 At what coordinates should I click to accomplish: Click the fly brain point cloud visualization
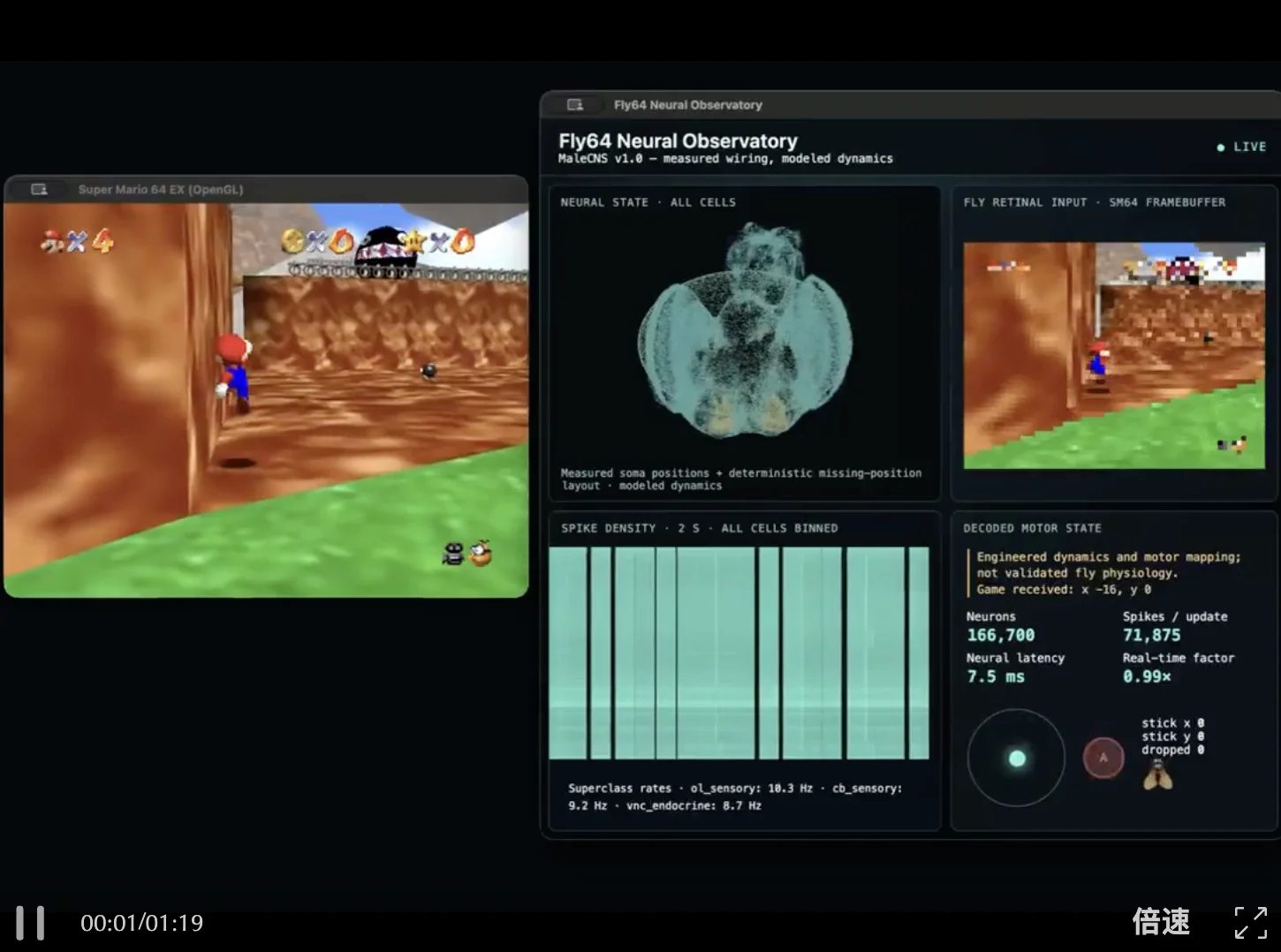pyautogui.click(x=745, y=331)
